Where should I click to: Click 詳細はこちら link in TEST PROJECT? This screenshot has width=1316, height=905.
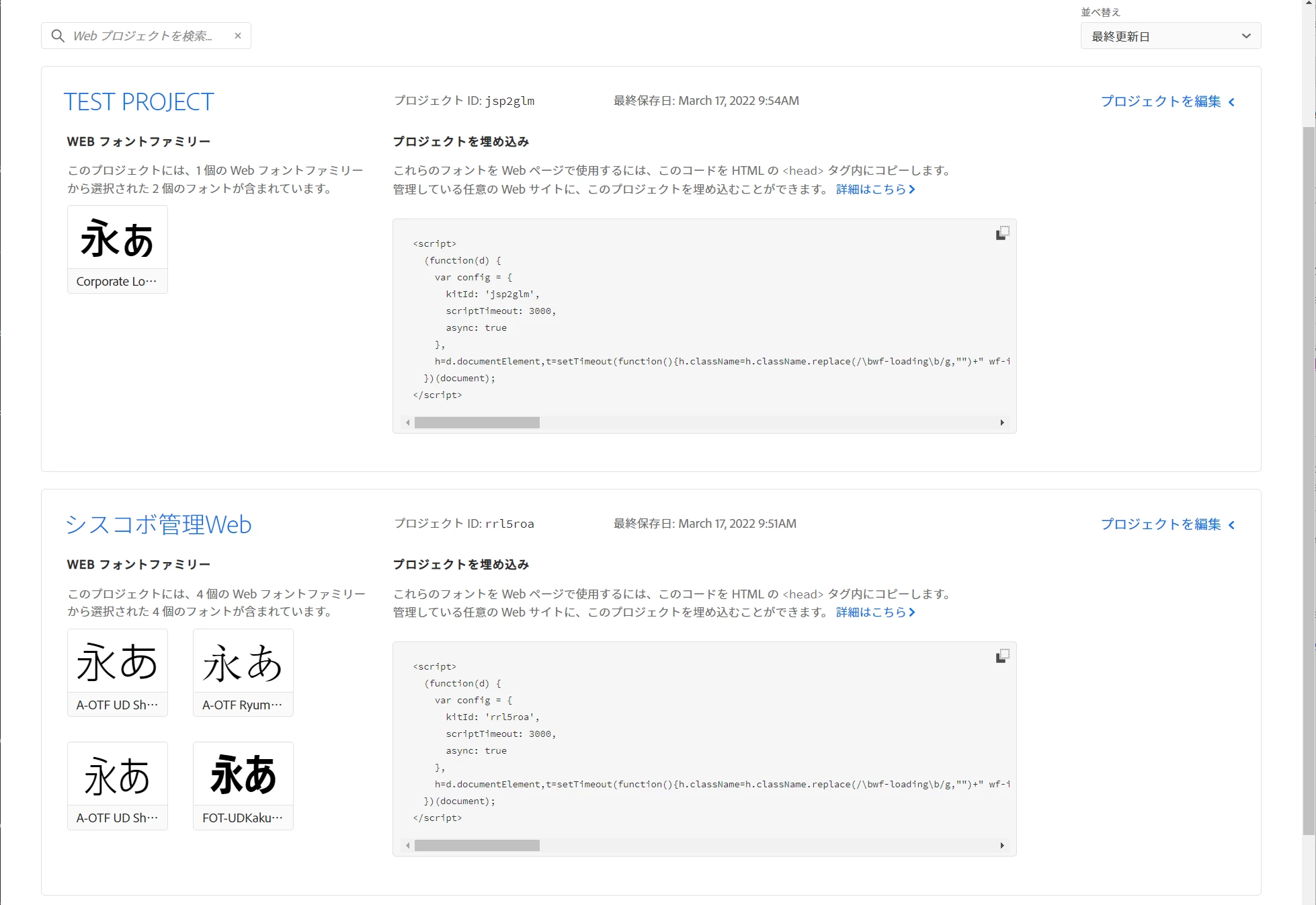point(875,190)
